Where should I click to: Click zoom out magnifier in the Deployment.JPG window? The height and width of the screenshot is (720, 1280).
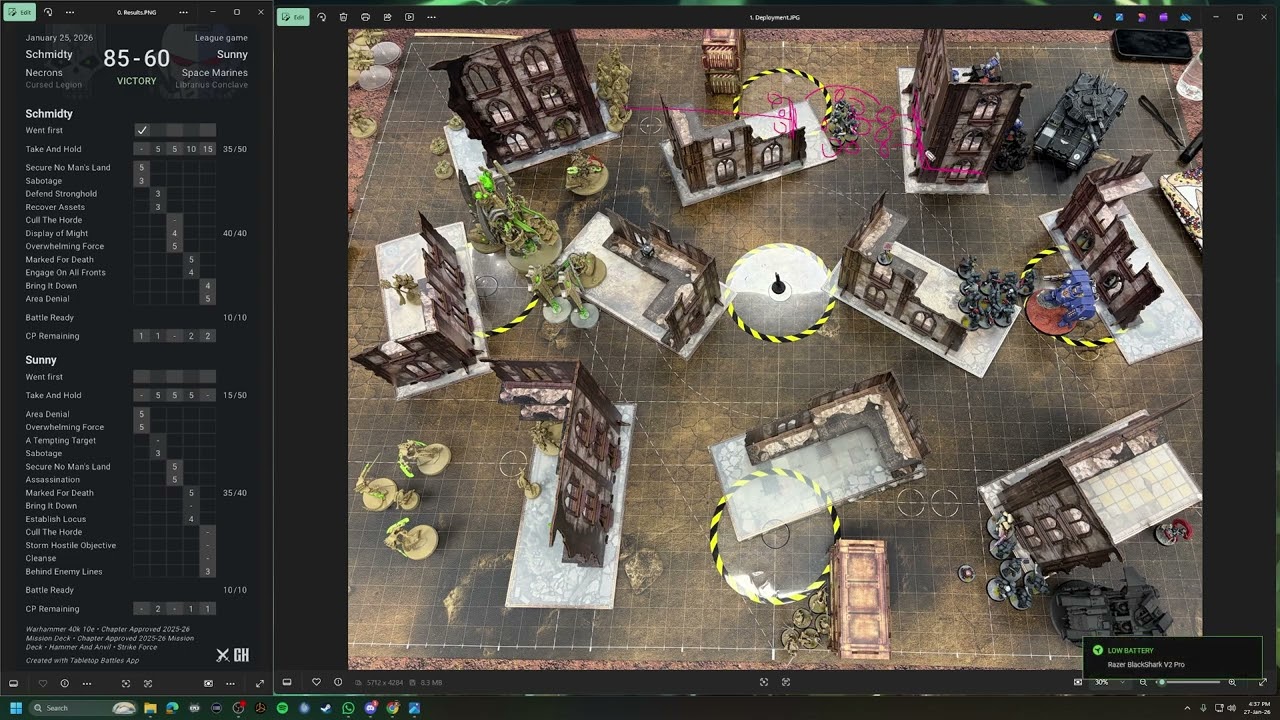click(1143, 682)
